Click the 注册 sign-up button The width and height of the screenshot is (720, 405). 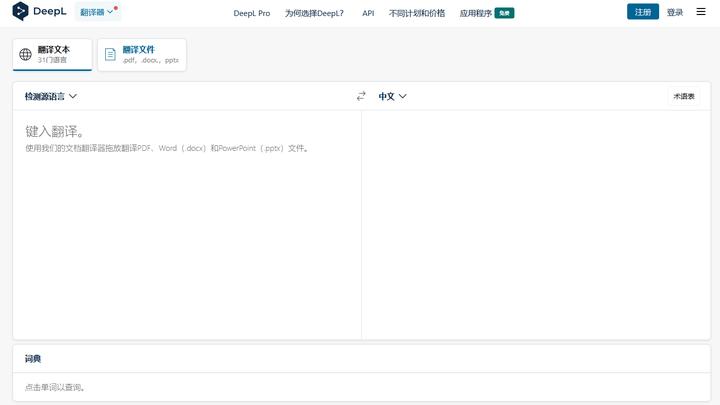(x=642, y=12)
